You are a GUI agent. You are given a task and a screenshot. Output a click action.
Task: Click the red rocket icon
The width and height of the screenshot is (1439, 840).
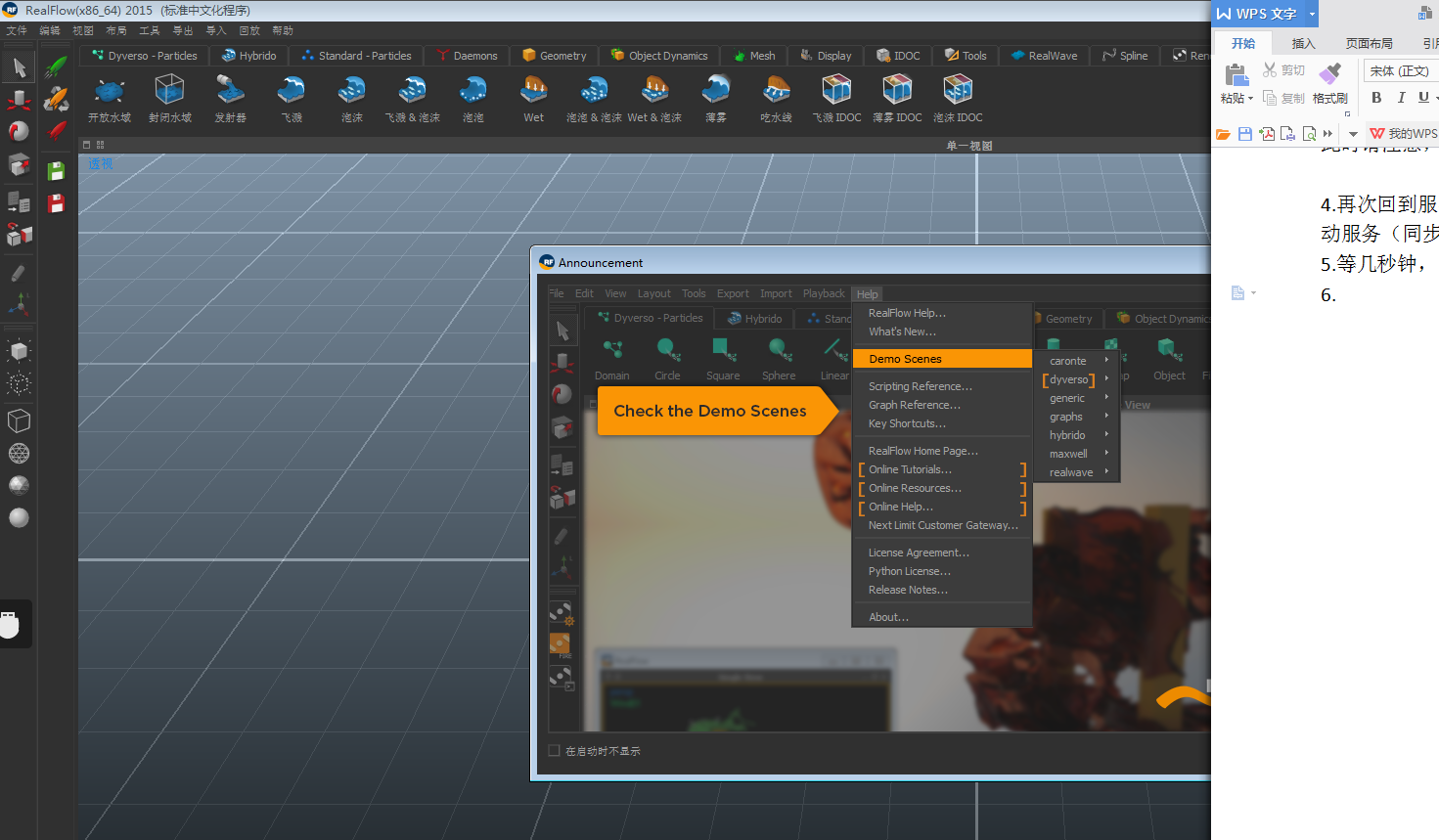pyautogui.click(x=56, y=131)
